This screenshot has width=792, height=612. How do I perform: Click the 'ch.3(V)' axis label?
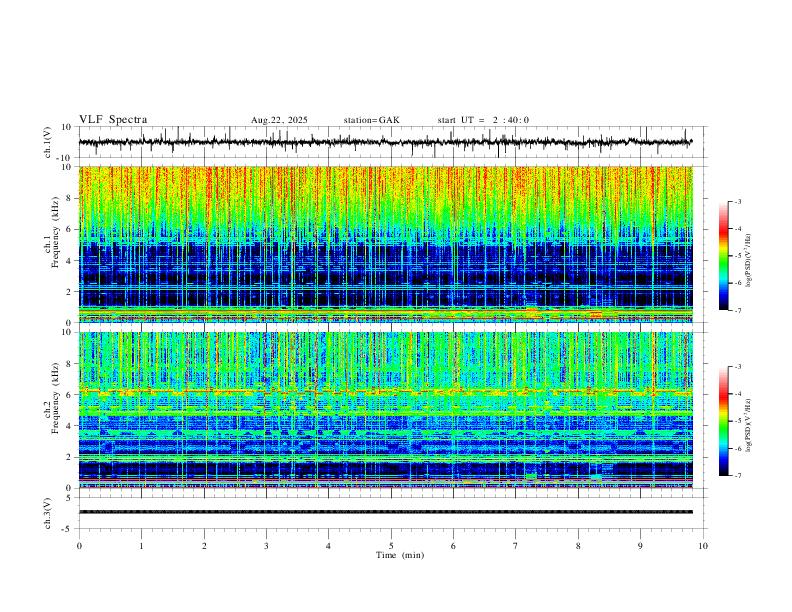[48, 513]
